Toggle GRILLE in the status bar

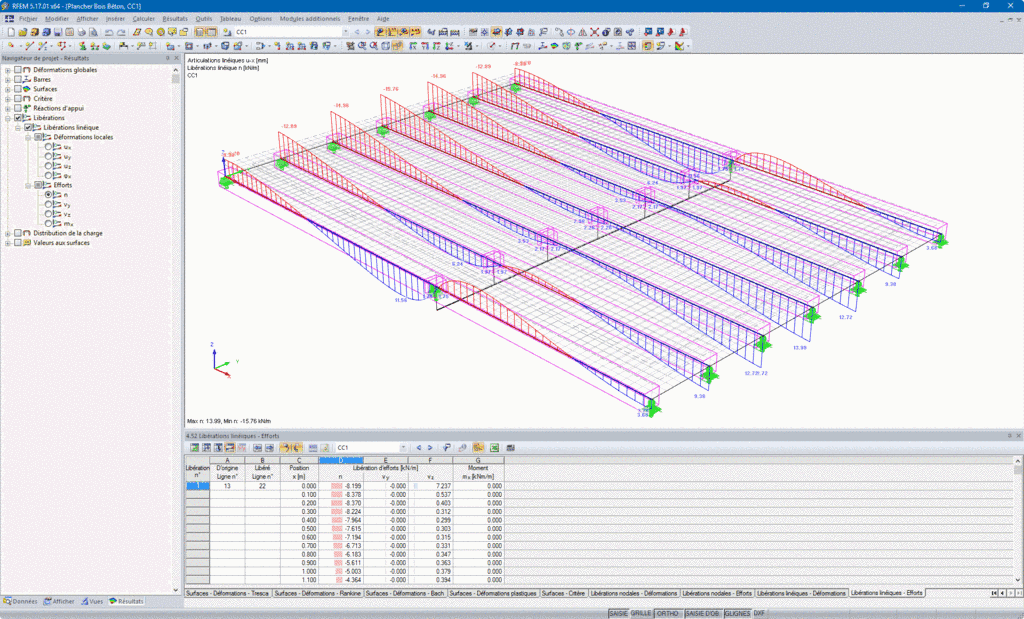coord(641,614)
